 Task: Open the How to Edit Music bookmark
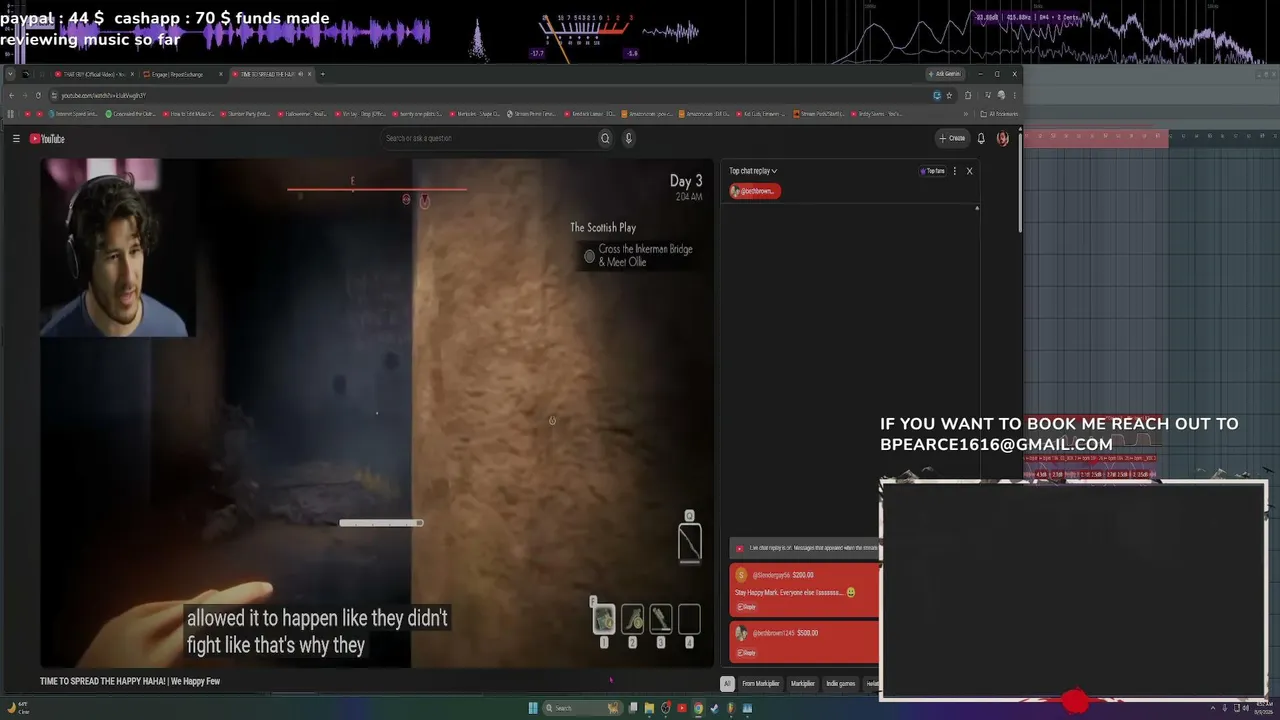[x=189, y=114]
